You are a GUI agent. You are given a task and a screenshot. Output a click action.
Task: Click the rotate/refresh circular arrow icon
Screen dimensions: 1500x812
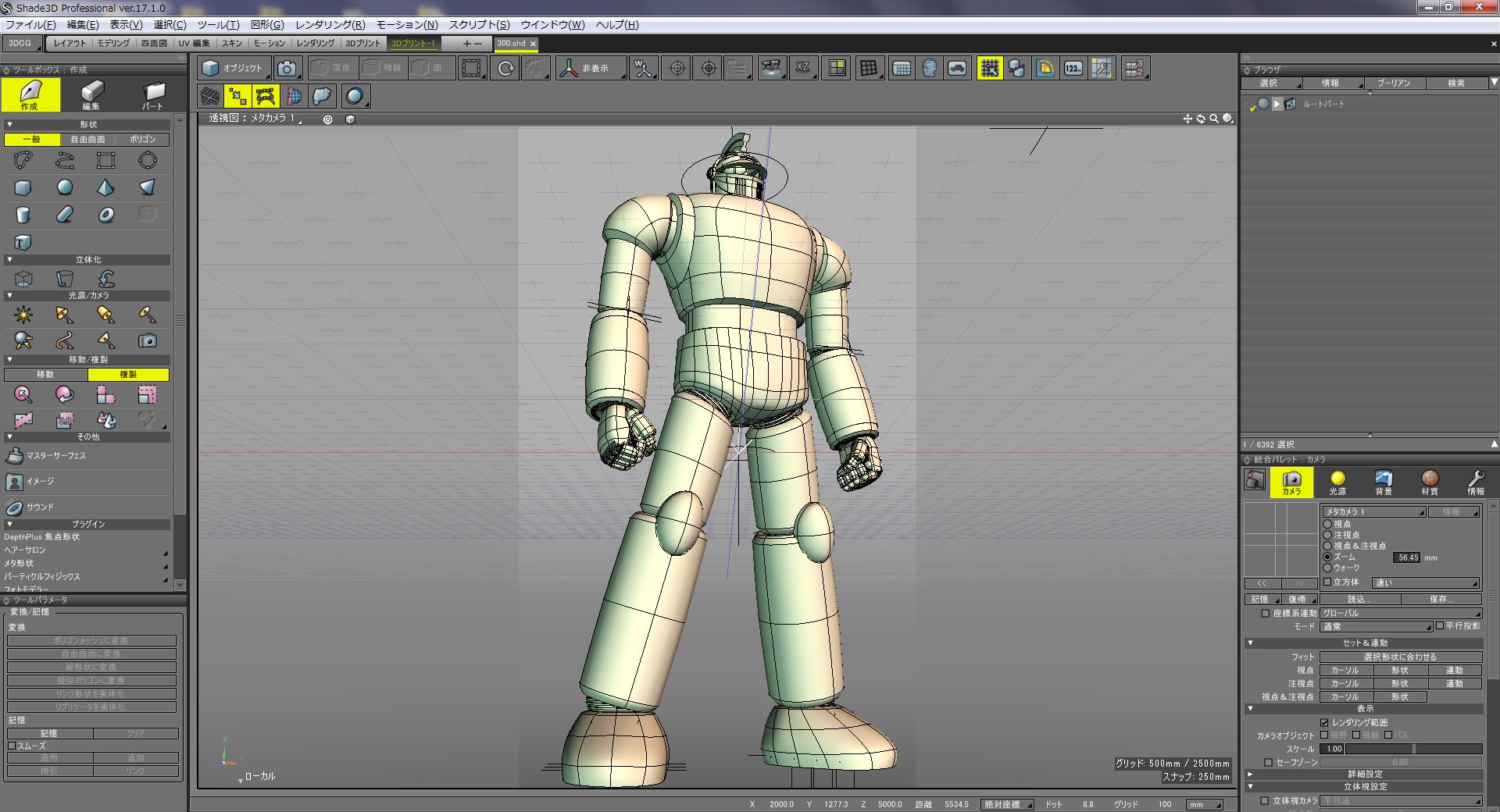[x=505, y=69]
